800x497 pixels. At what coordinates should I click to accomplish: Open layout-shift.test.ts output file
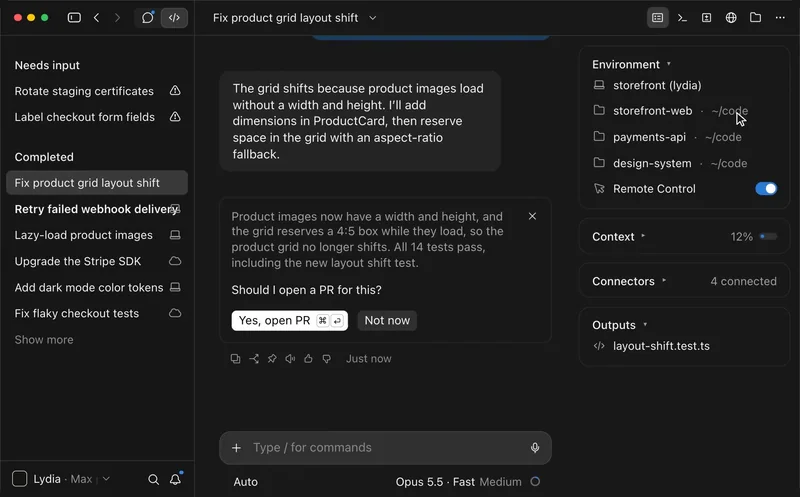point(661,346)
